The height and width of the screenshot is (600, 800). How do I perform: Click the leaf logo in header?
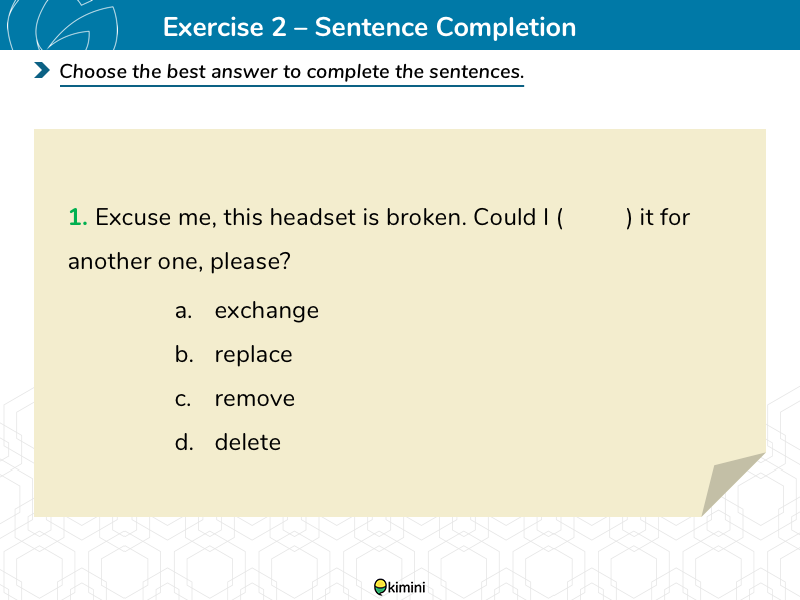click(x=63, y=25)
